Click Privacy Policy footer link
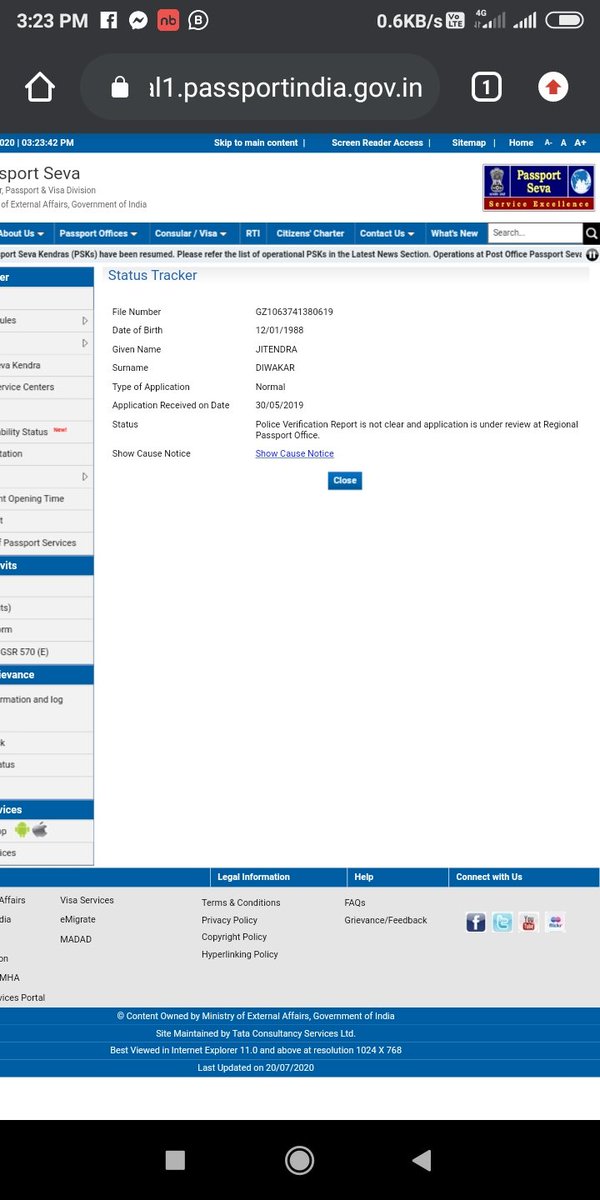Viewport: 600px width, 1200px height. coord(229,920)
